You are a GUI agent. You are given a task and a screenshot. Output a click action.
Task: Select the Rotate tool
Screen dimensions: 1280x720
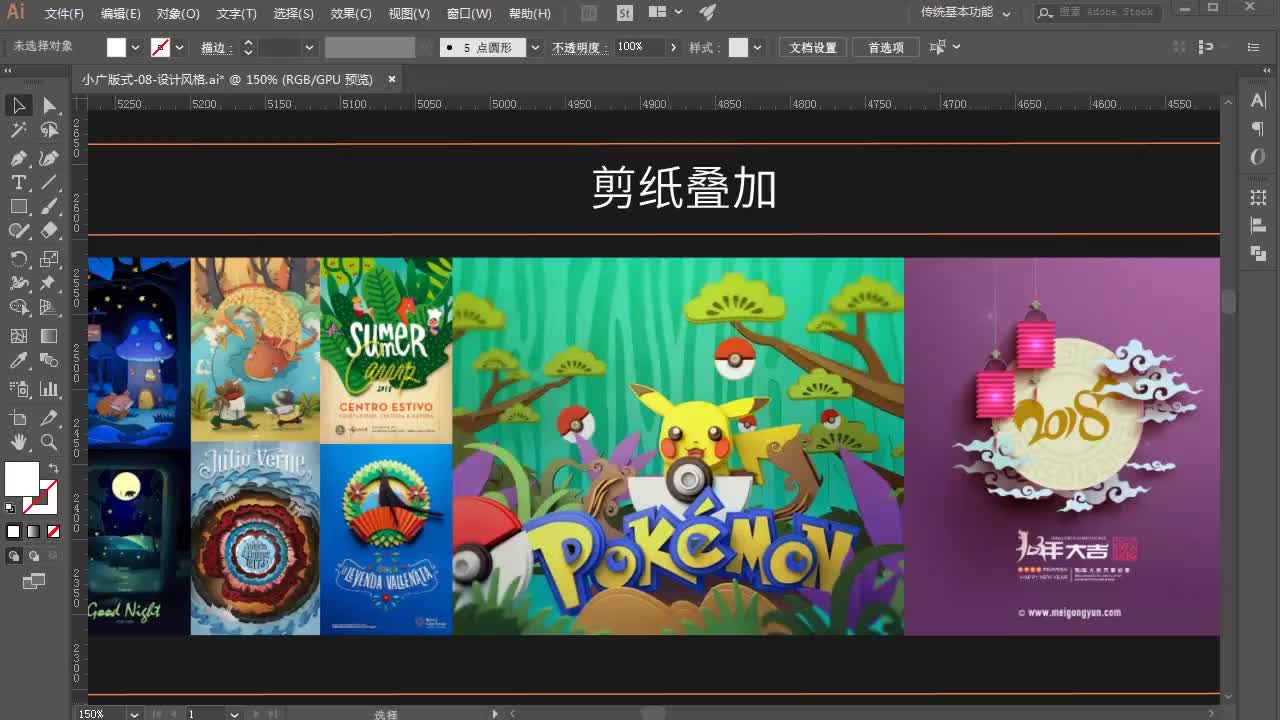point(18,259)
